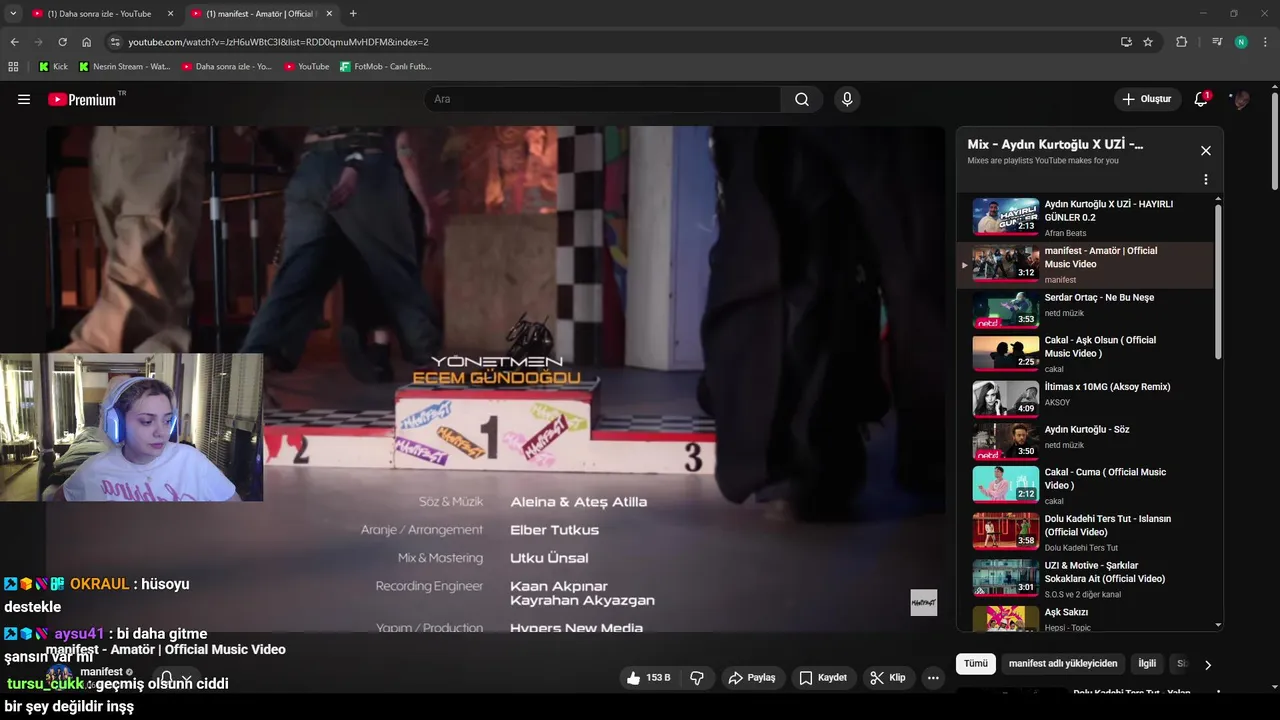The width and height of the screenshot is (1280, 720).
Task: Open Chrome extensions puzzle icon
Action: (x=1181, y=42)
